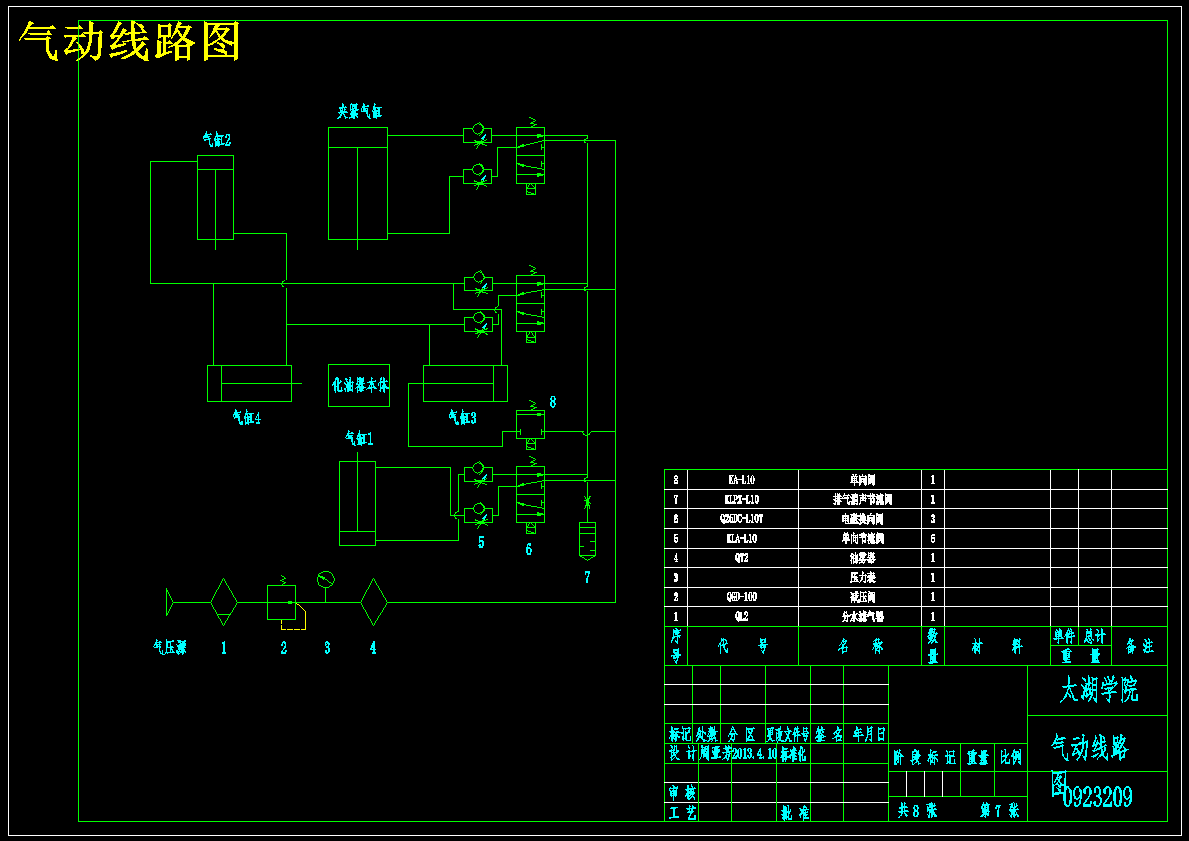This screenshot has width=1189, height=841.
Task: Select the 气缸4 label text
Action: [x=246, y=418]
